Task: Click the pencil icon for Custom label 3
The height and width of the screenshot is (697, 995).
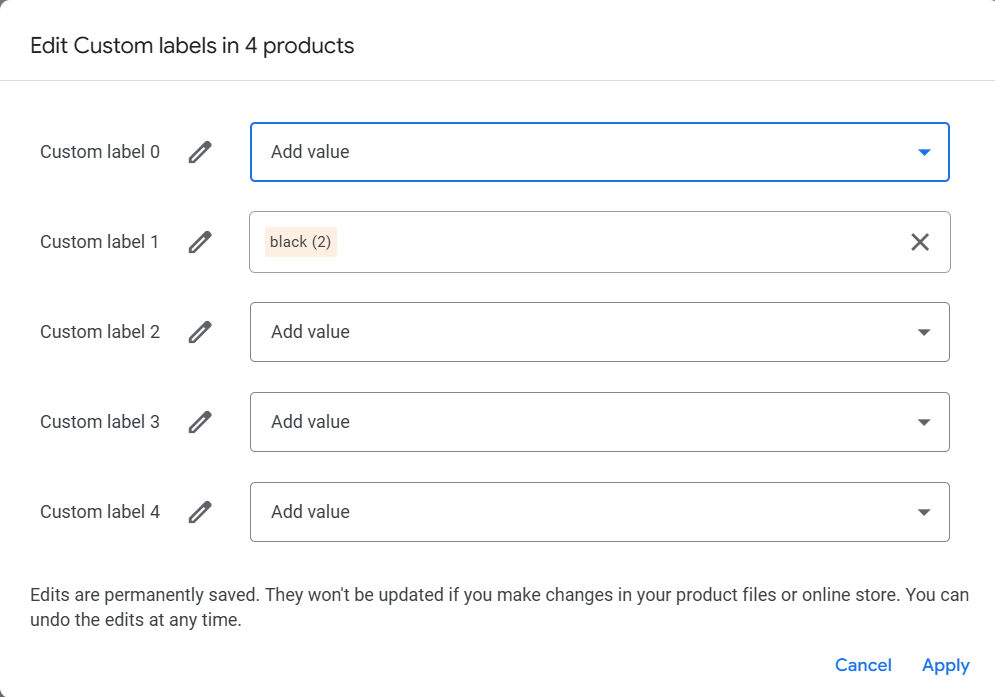Action: coord(200,422)
